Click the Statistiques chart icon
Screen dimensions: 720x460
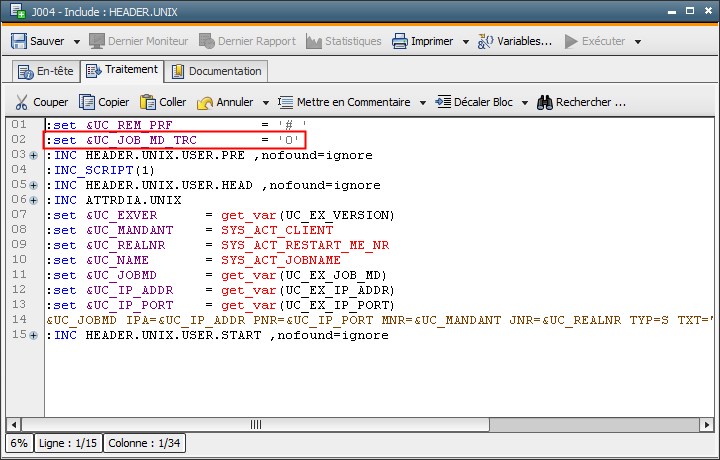pos(314,42)
